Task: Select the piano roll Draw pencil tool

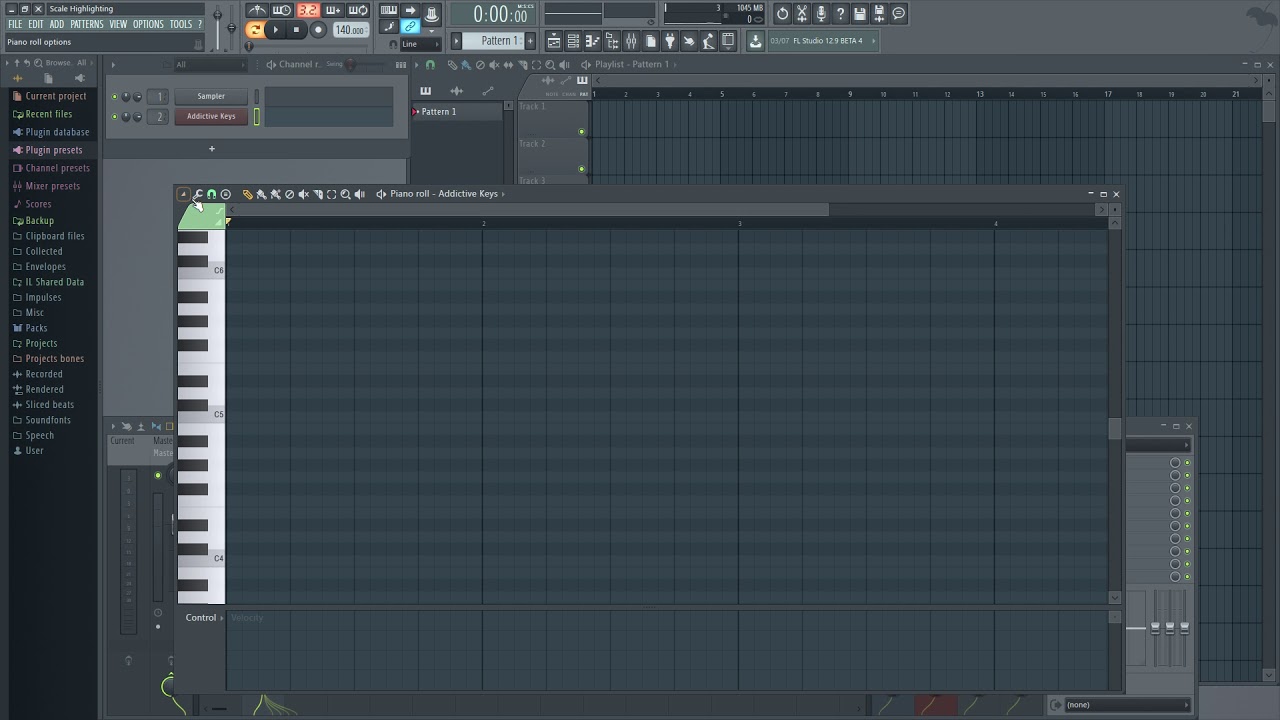Action: pos(248,194)
